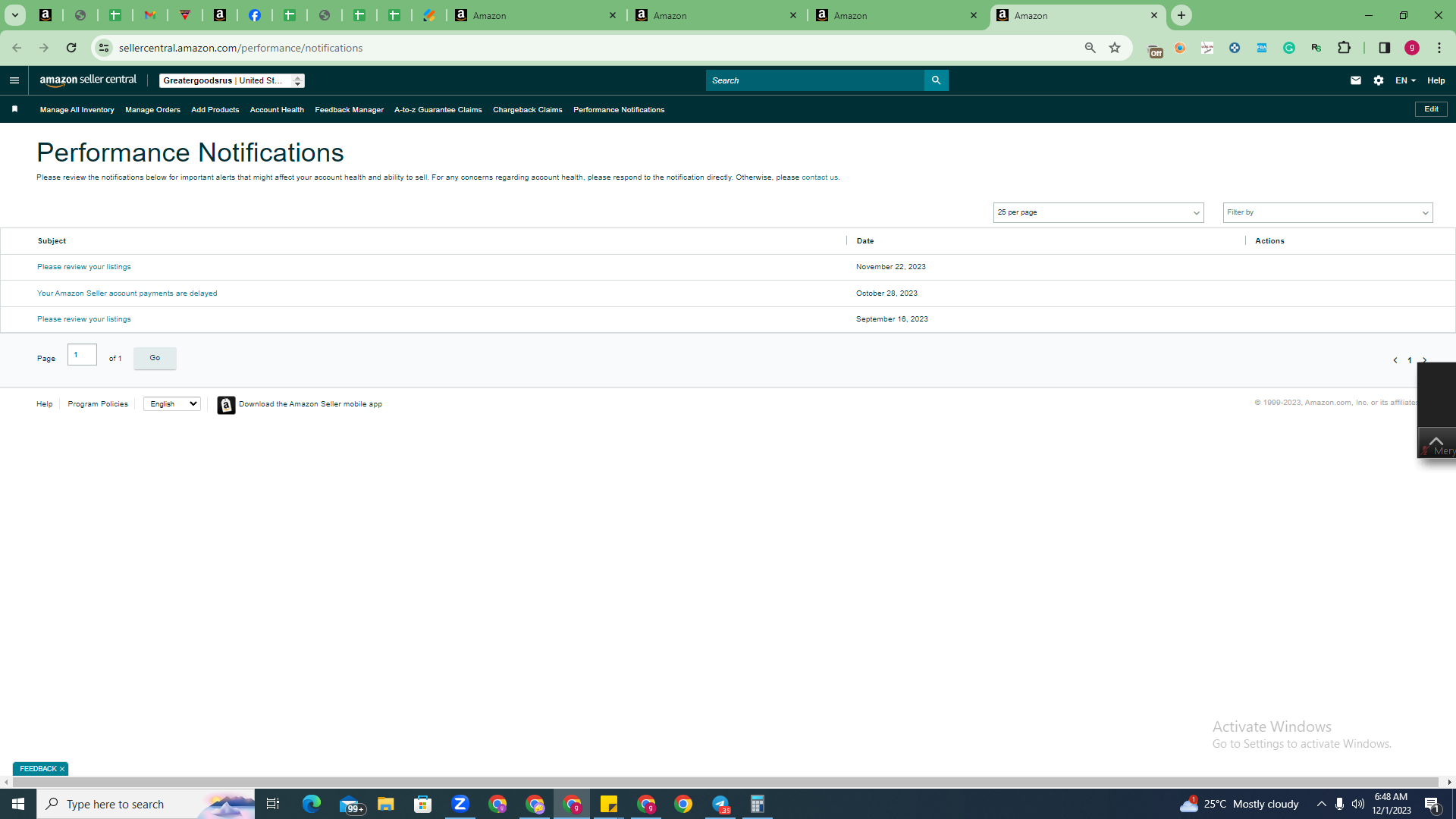Image resolution: width=1456 pixels, height=819 pixels.
Task: Switch to the first Amazon browser tab
Action: point(536,15)
